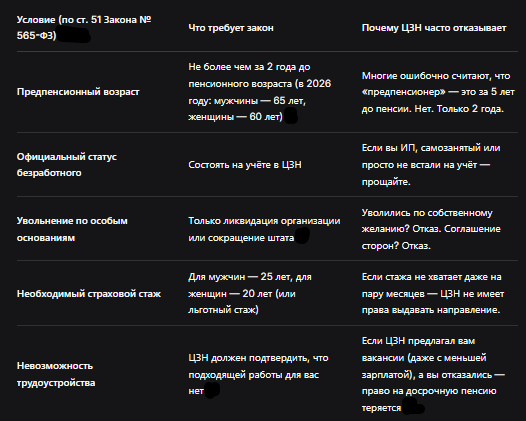Click the «Необходимый страховой стаж» cell
This screenshot has height=421, width=526.
coord(89,294)
